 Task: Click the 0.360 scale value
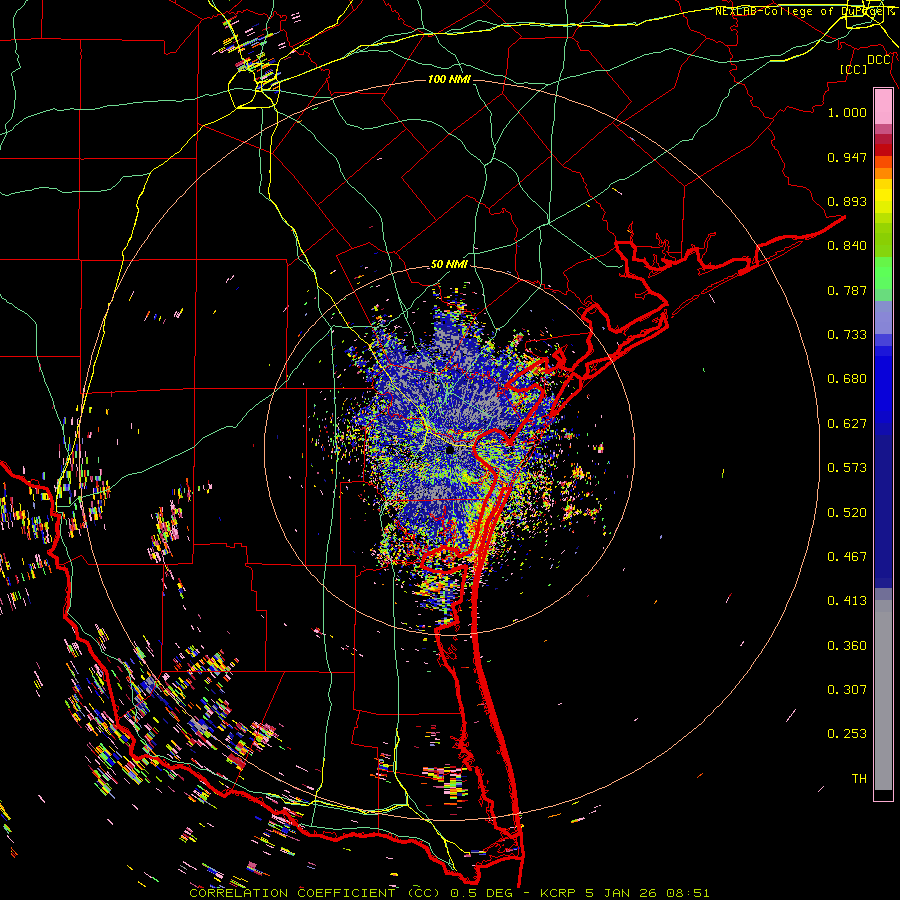point(847,646)
